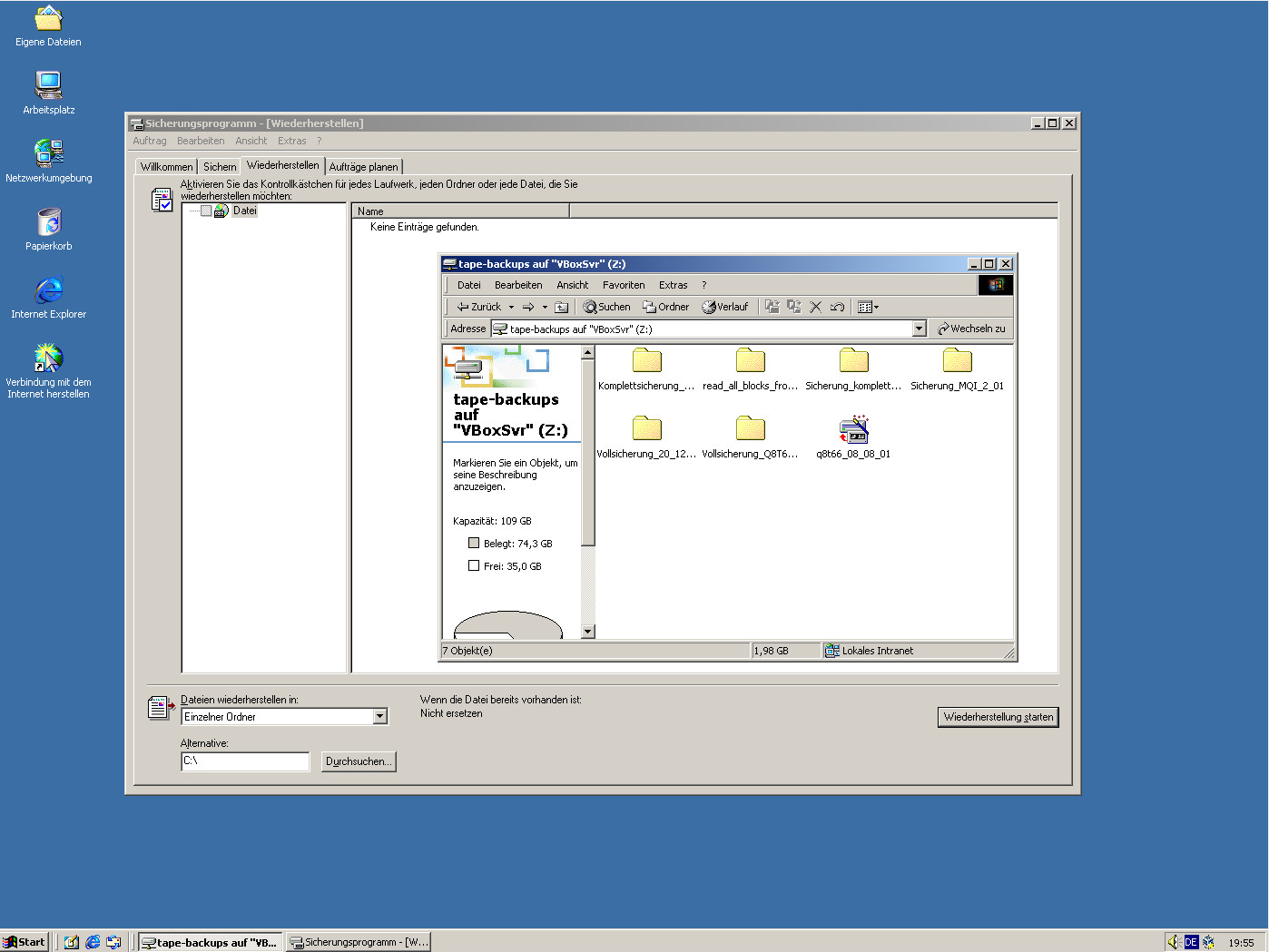Viewport: 1269px width, 952px height.
Task: Switch to the Sichern tab
Action: pos(220,167)
